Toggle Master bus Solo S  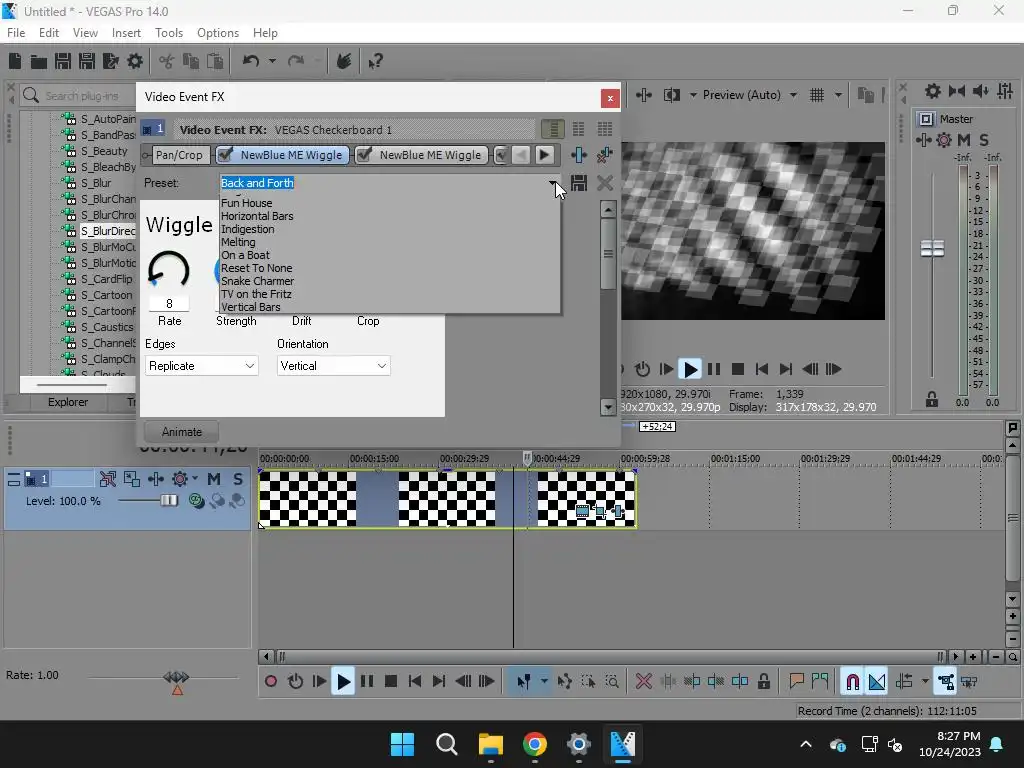pyautogui.click(x=984, y=140)
